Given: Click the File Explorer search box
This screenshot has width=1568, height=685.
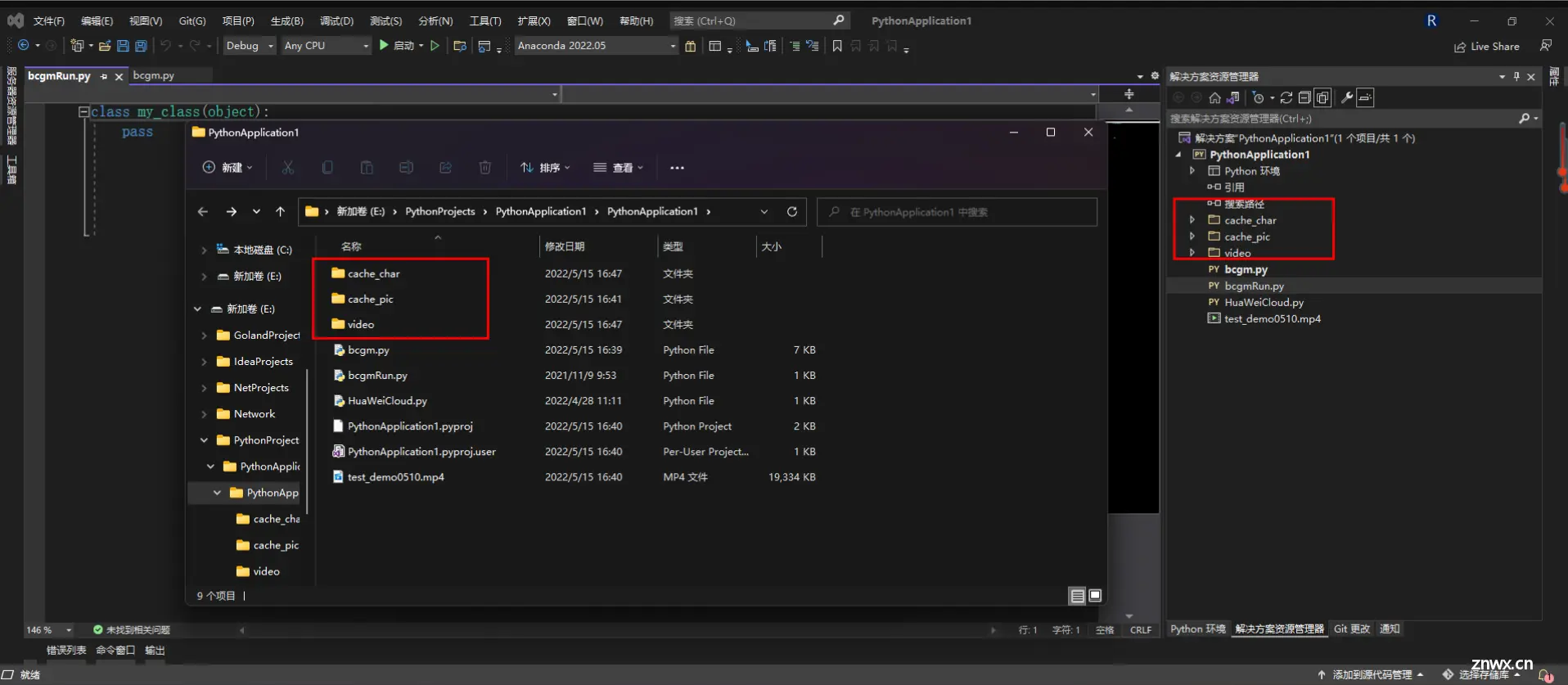Looking at the screenshot, I should pyautogui.click(x=957, y=212).
